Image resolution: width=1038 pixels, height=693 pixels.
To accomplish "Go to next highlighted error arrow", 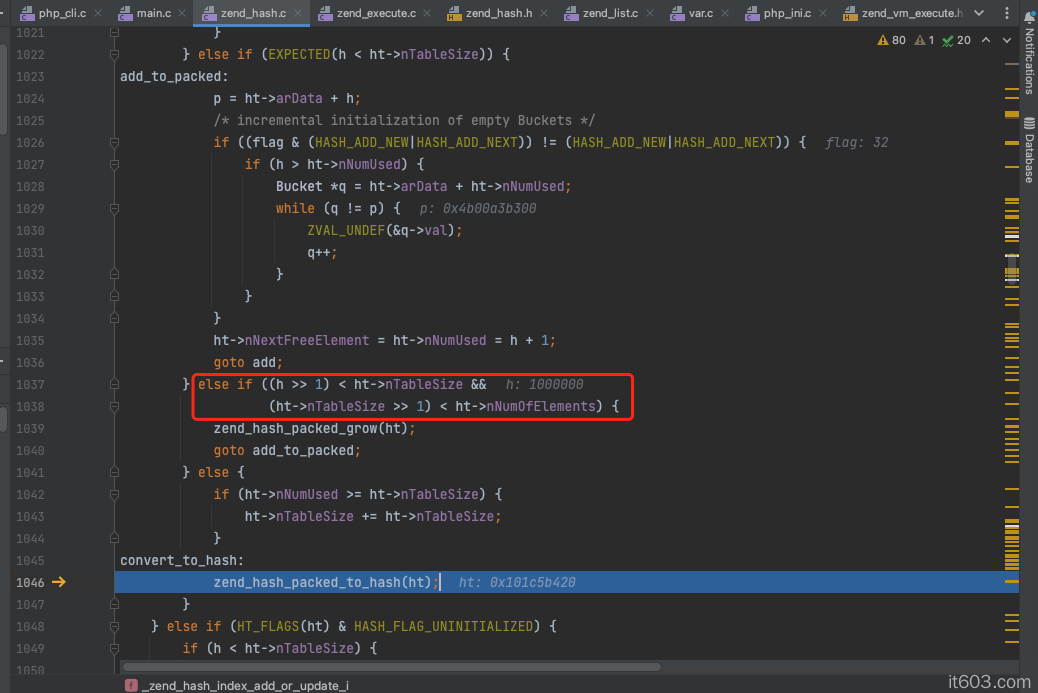I will pos(1004,40).
